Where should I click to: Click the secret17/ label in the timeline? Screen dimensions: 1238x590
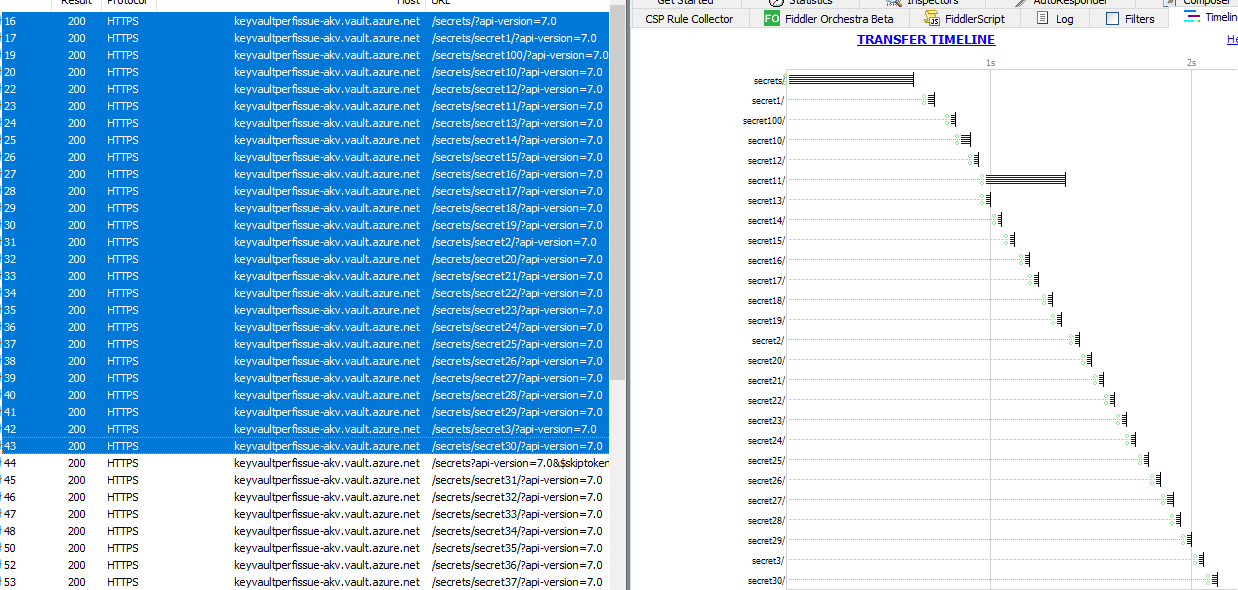click(767, 281)
